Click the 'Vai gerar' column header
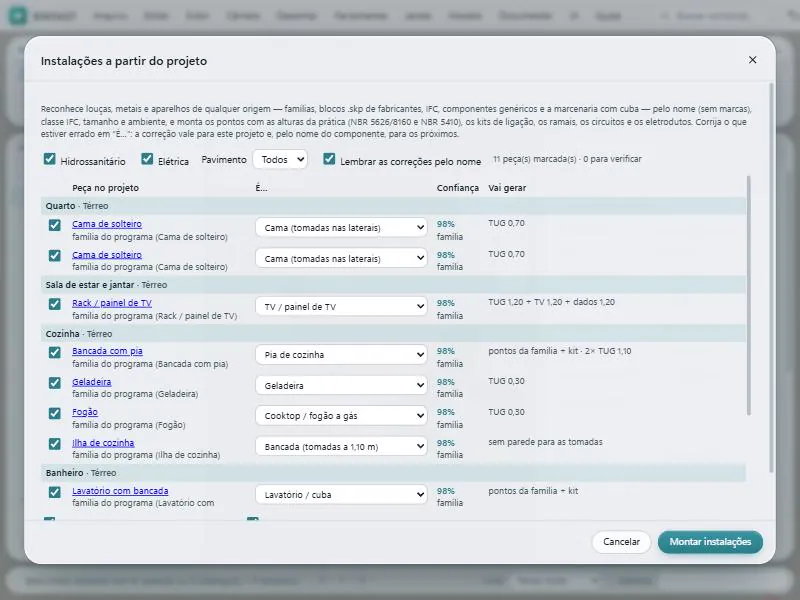 pyautogui.click(x=507, y=188)
